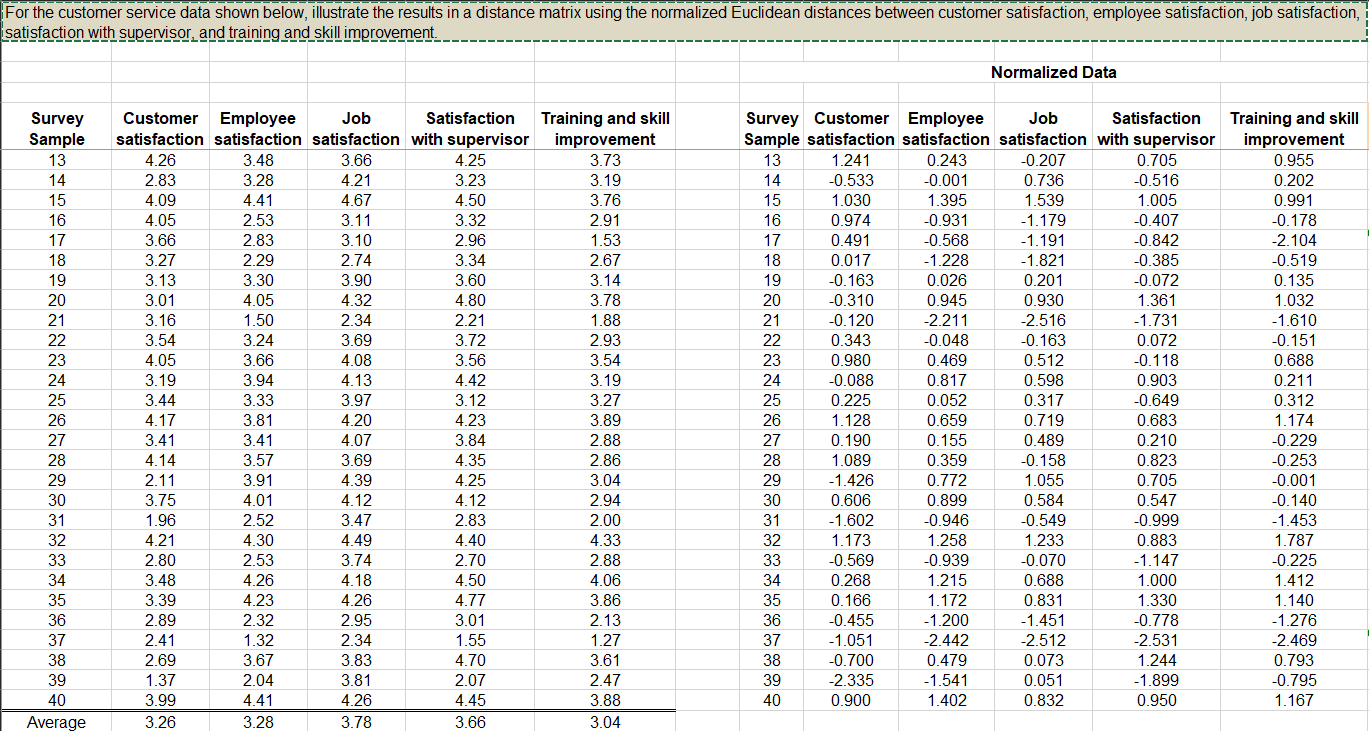This screenshot has width=1369, height=731.
Task: Click the 'Average' row label
Action: (x=57, y=722)
